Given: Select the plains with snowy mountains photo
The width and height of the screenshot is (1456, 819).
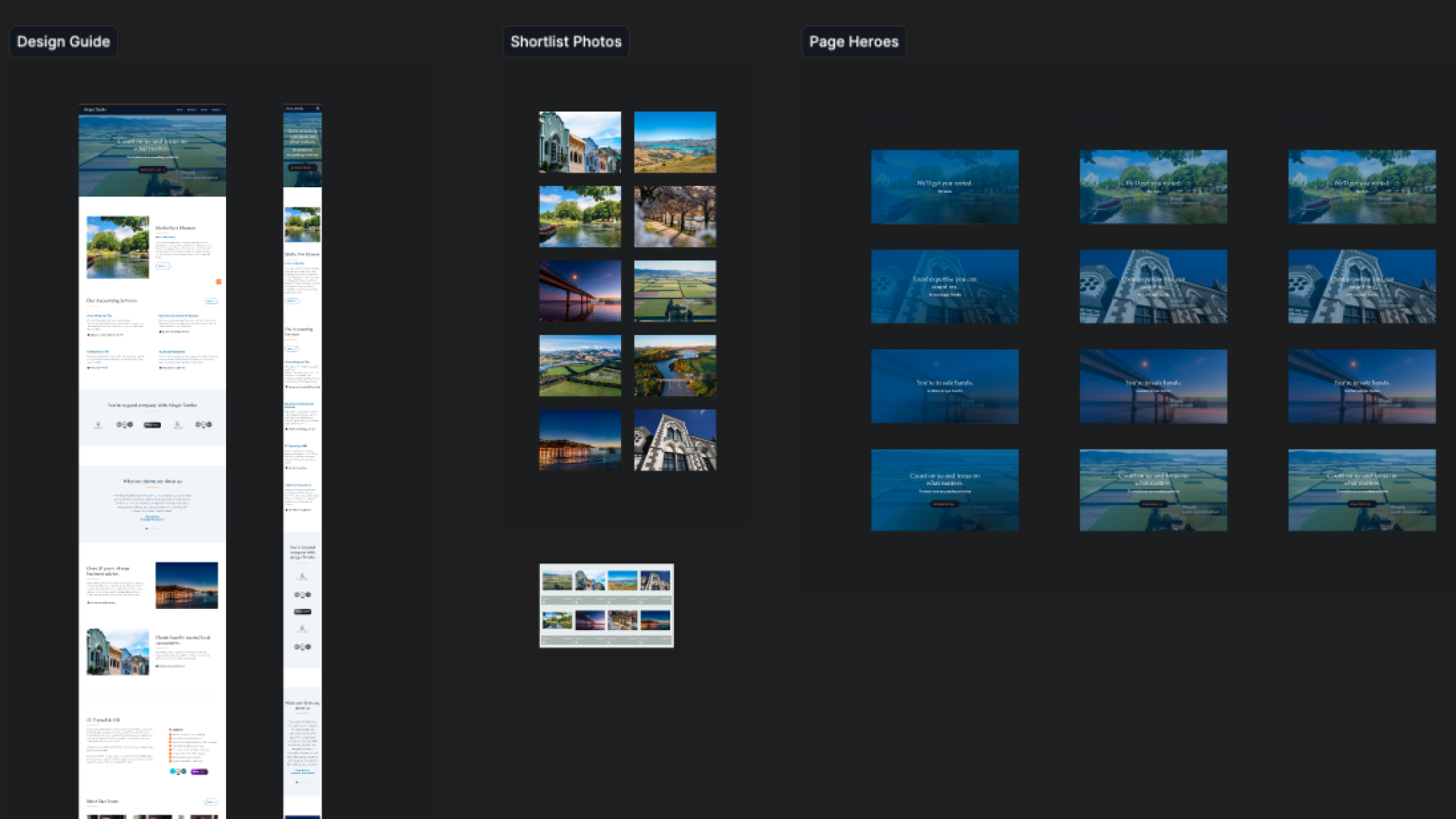Looking at the screenshot, I should pyautogui.click(x=580, y=366).
